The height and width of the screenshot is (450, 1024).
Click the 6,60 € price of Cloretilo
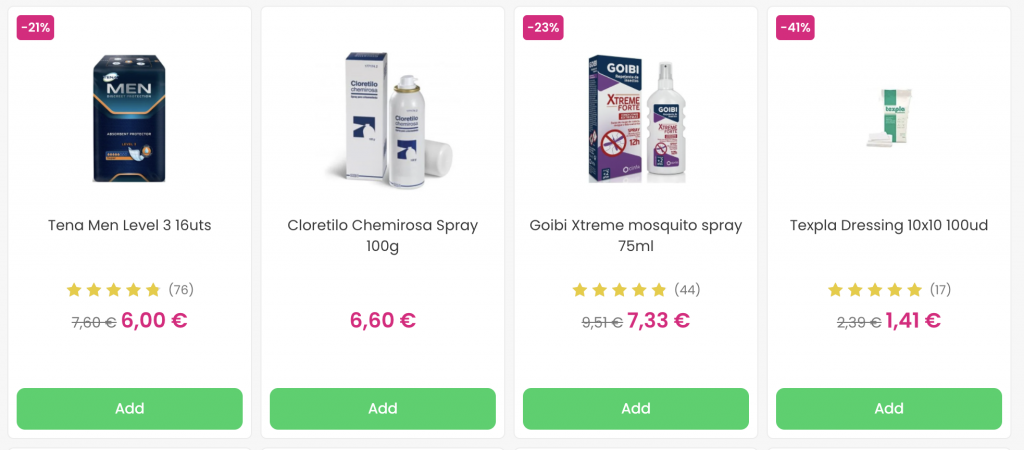tap(383, 321)
